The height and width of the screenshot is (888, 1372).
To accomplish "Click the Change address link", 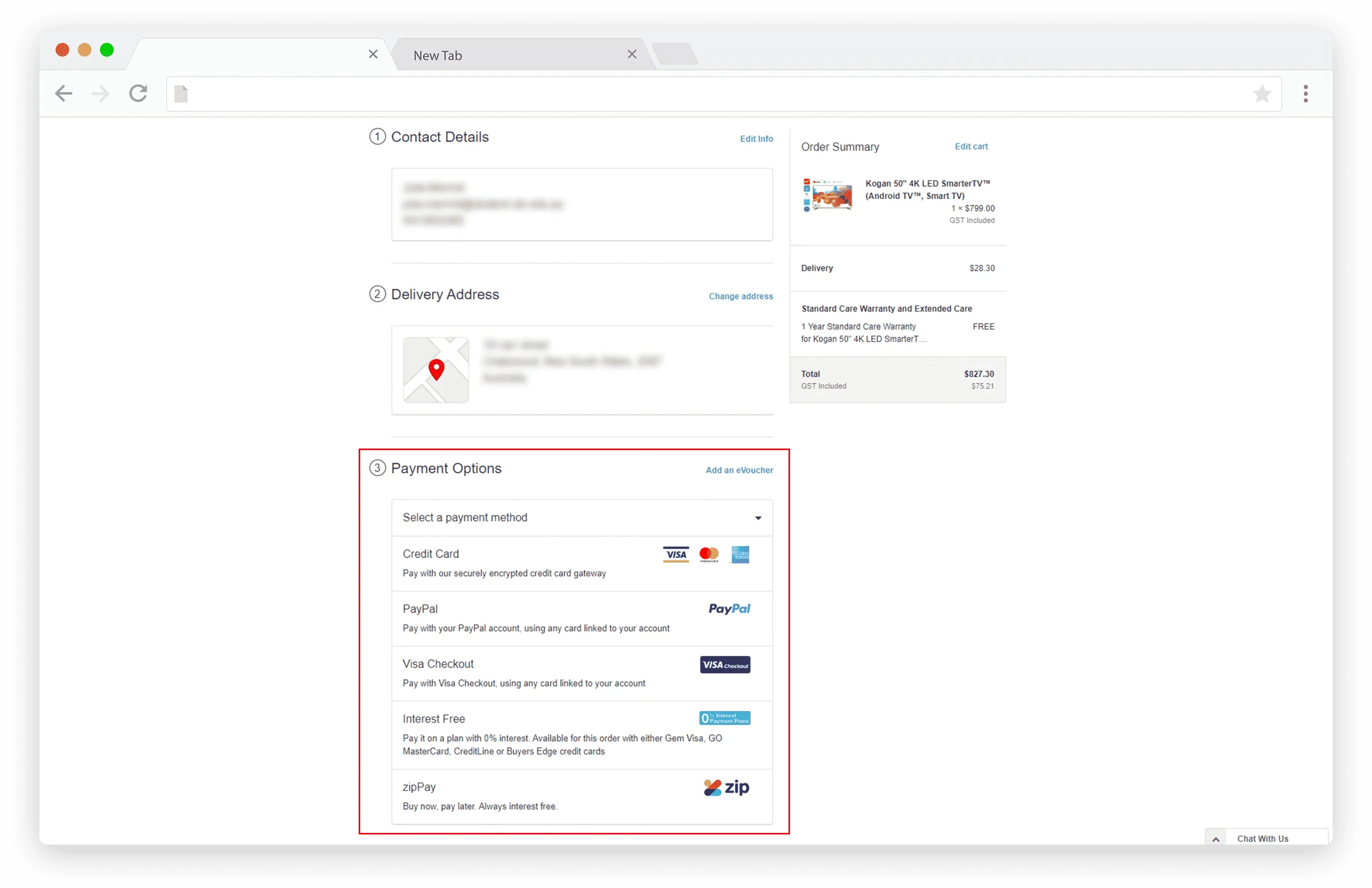I will click(x=741, y=296).
